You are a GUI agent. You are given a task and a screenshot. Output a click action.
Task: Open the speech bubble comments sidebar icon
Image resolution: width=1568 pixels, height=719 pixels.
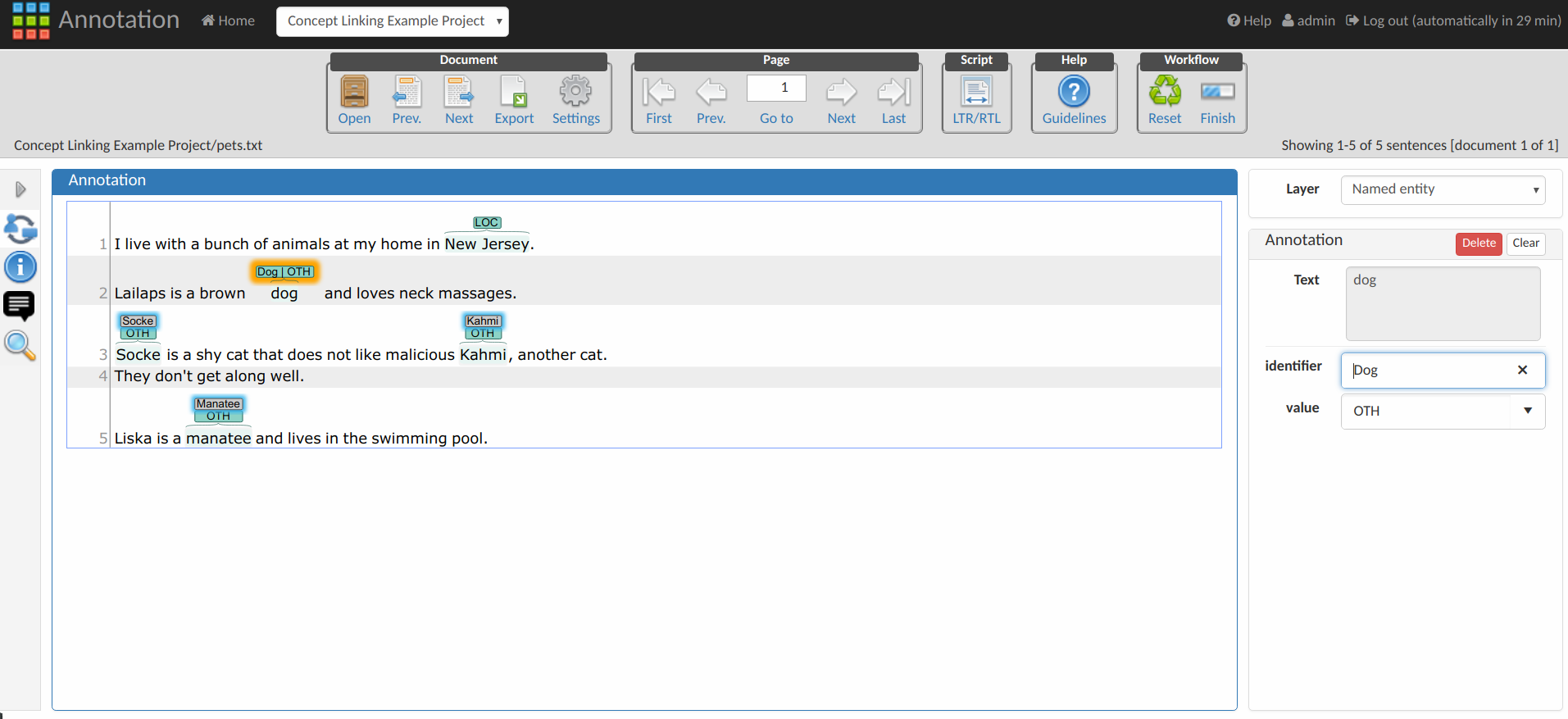coord(20,306)
